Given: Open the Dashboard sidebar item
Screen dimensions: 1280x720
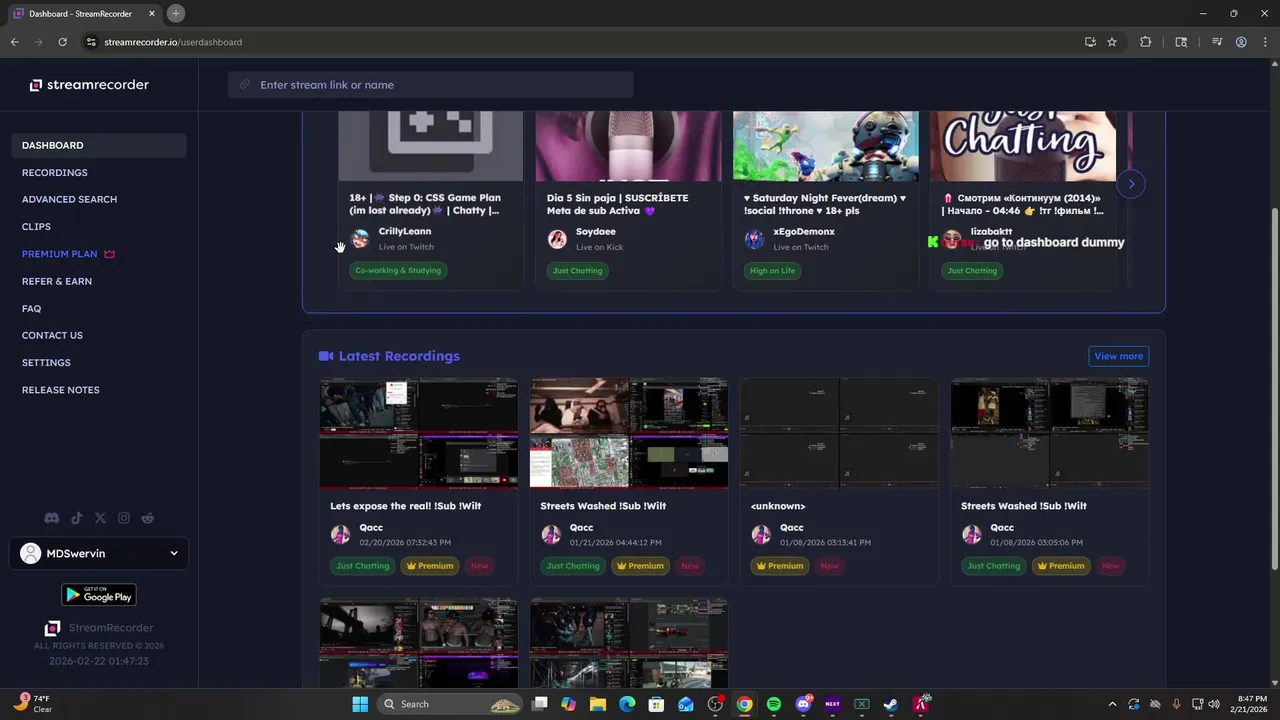Looking at the screenshot, I should 100,145.
